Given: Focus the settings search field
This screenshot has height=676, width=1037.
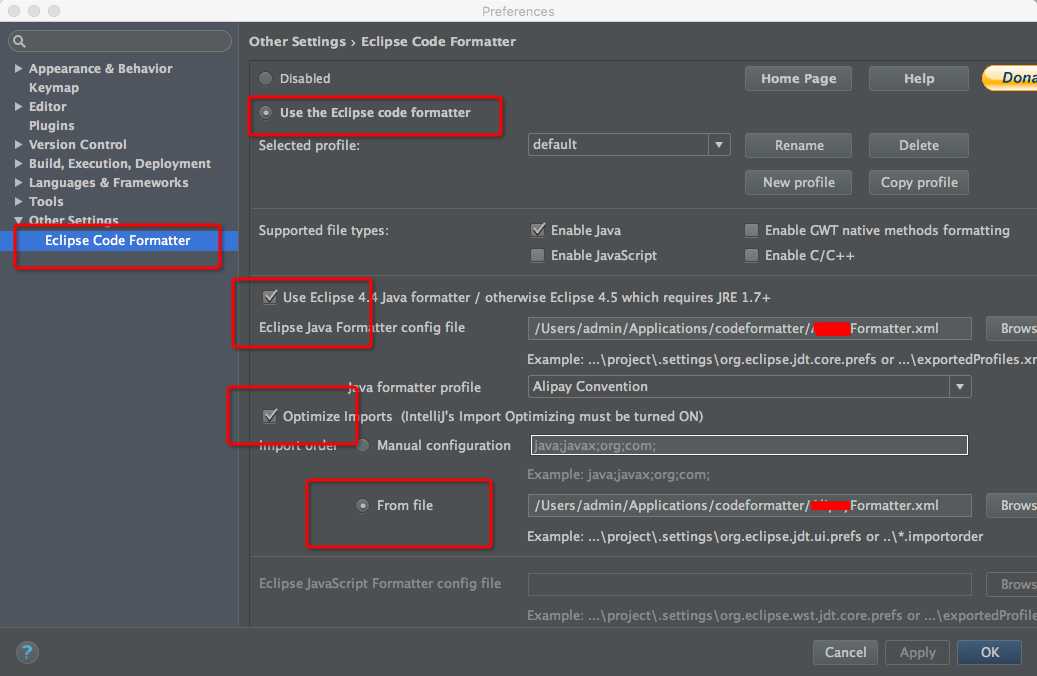Looking at the screenshot, I should click(x=120, y=41).
